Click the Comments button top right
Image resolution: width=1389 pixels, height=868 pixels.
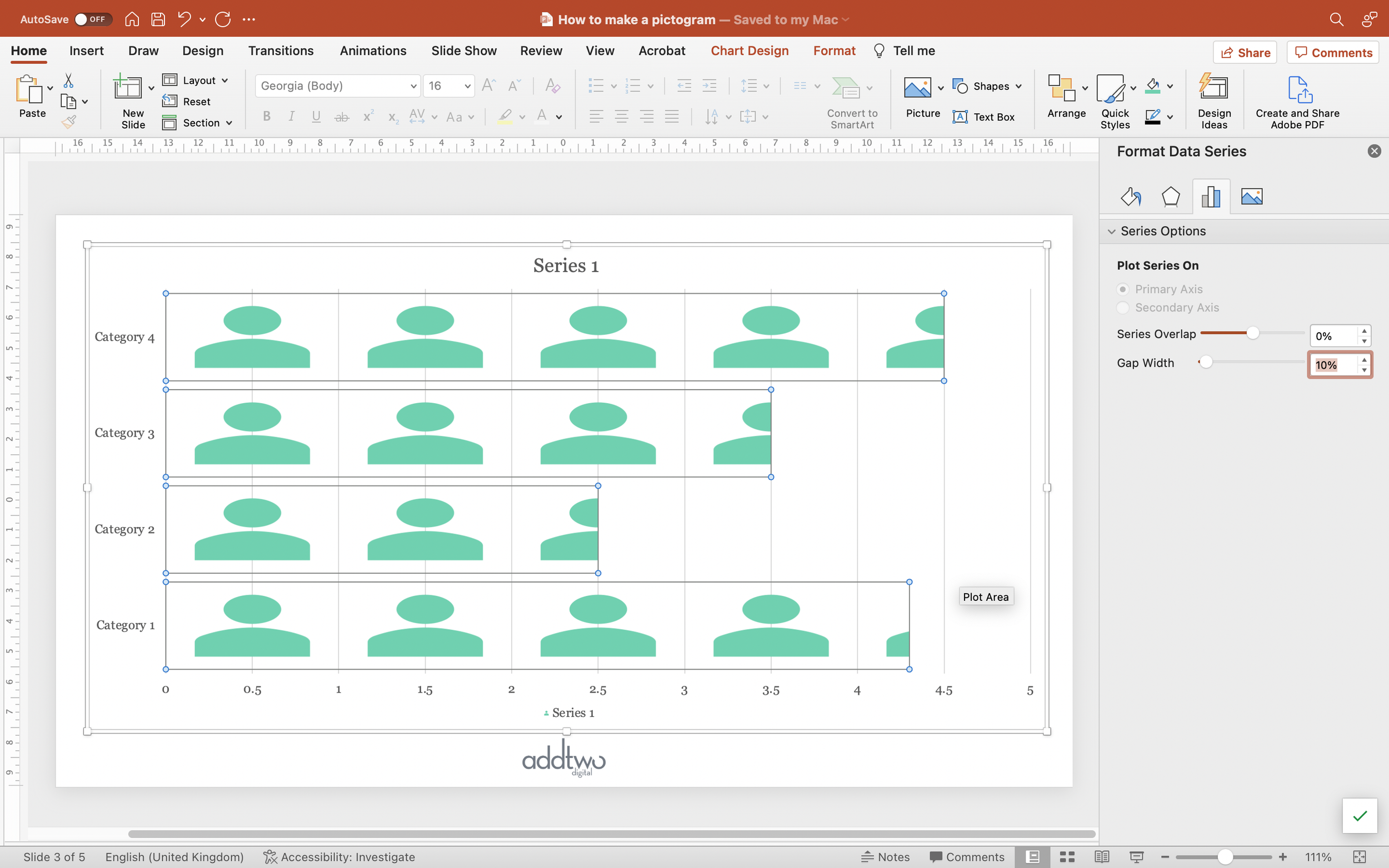coord(1333,53)
